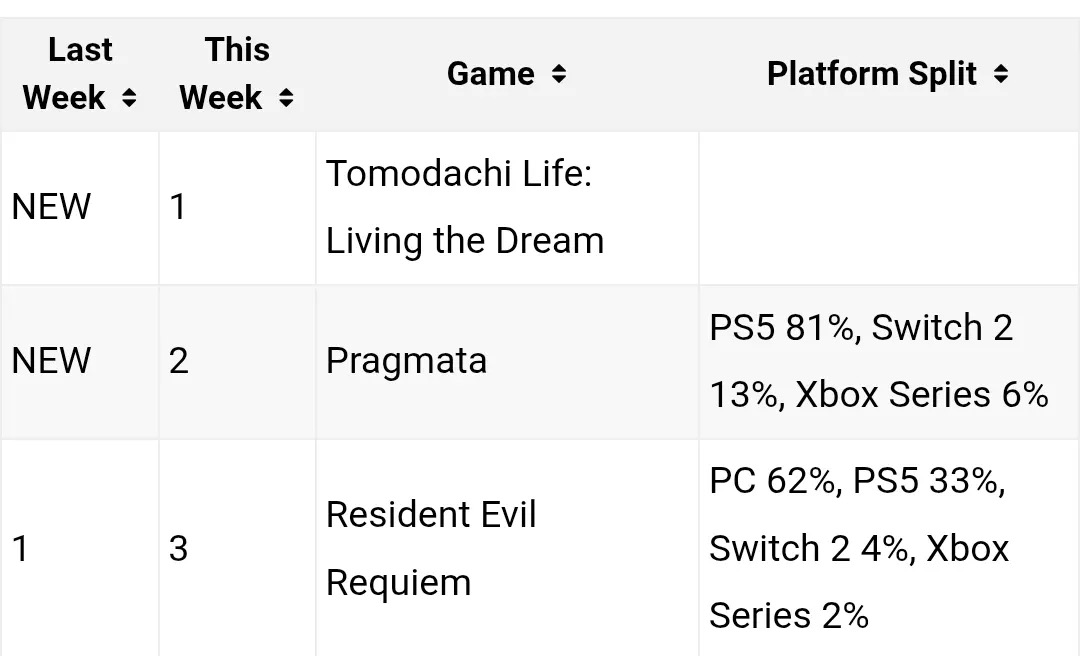Viewport: 1080px width, 656px height.
Task: Click the sort arrows next to Game
Action: 559,74
